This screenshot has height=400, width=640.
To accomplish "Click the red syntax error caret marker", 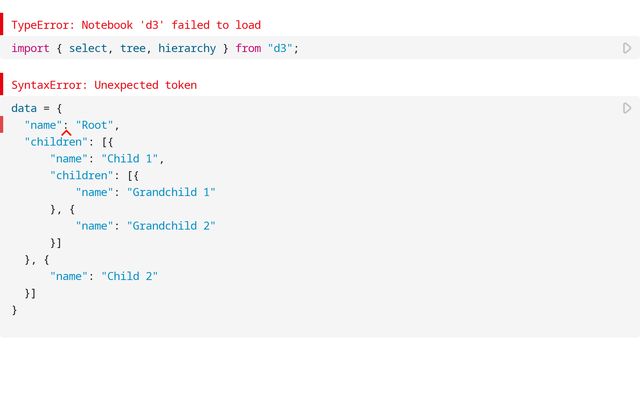I will point(66,133).
